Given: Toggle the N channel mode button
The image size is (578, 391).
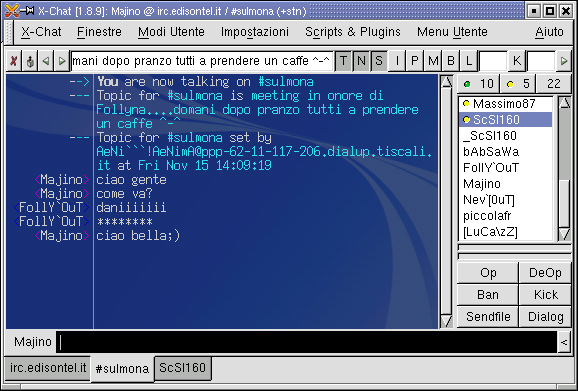Looking at the screenshot, I should click(361, 61).
